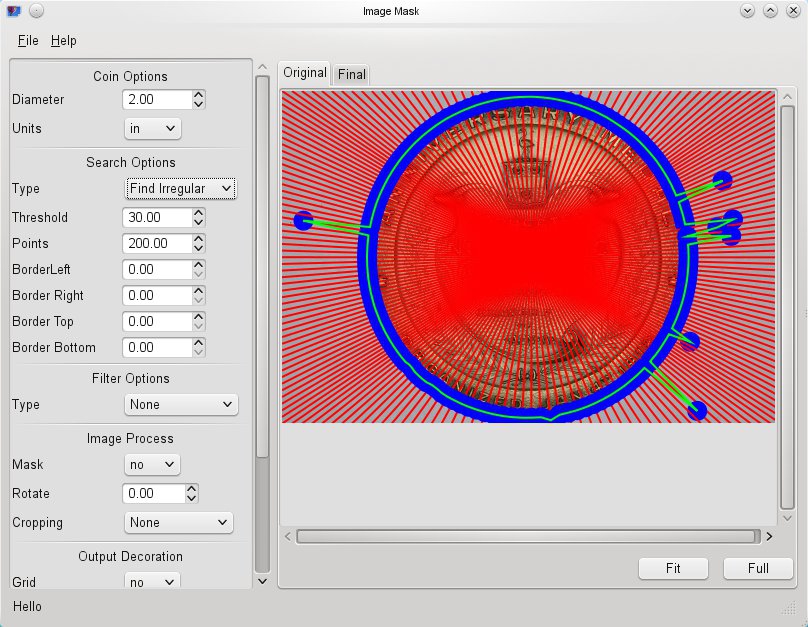Click the Border Right value field
This screenshot has width=808, height=627.
157,295
